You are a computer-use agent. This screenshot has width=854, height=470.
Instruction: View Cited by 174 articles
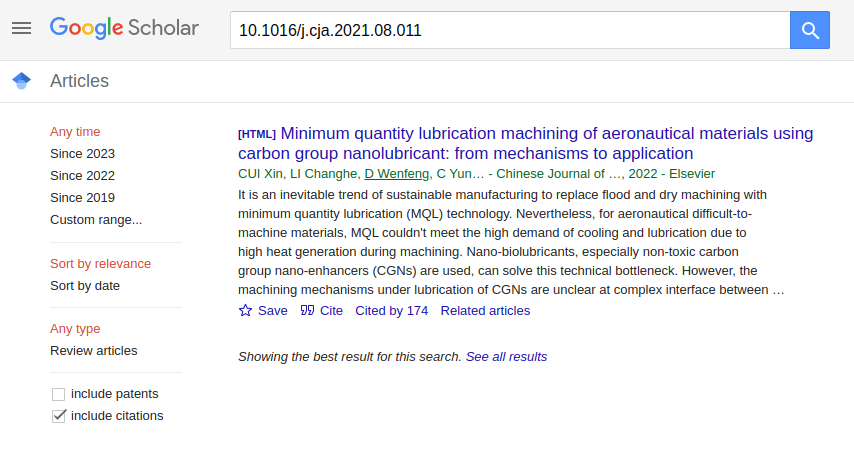coord(391,311)
